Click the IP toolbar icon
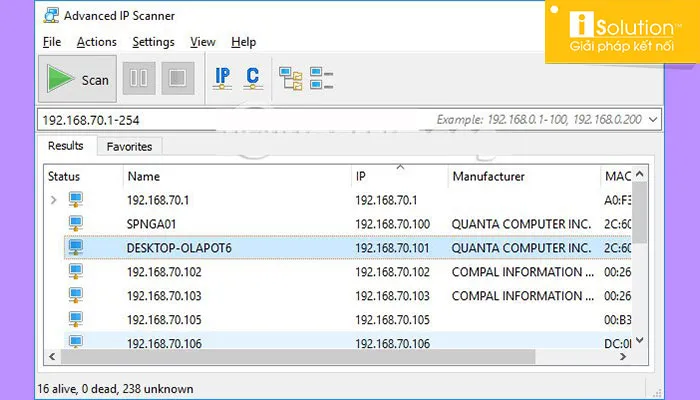Screen dimensions: 700x400 point(222,78)
